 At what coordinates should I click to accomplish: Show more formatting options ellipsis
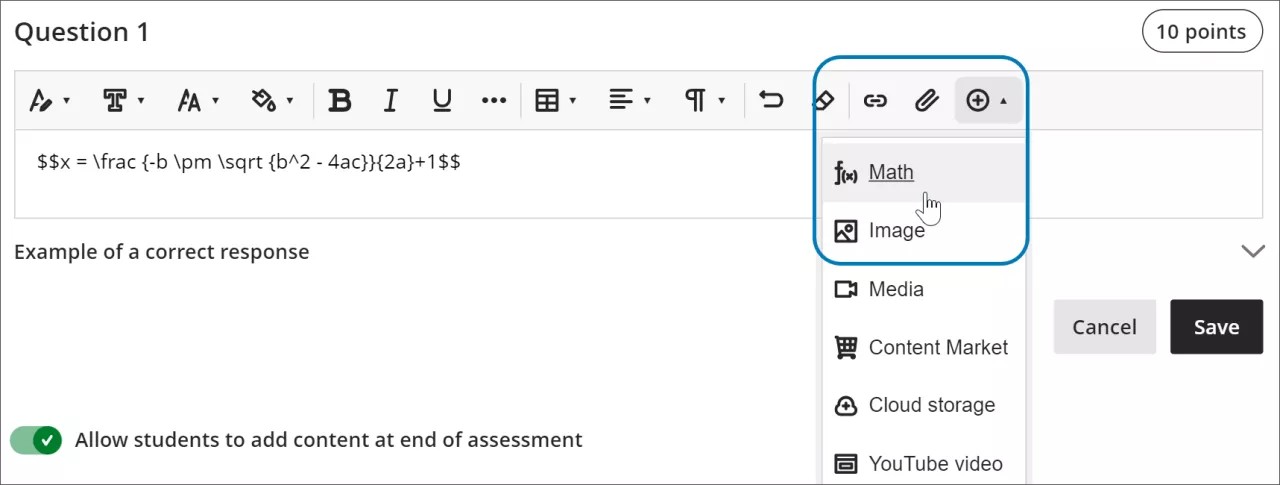click(x=494, y=100)
